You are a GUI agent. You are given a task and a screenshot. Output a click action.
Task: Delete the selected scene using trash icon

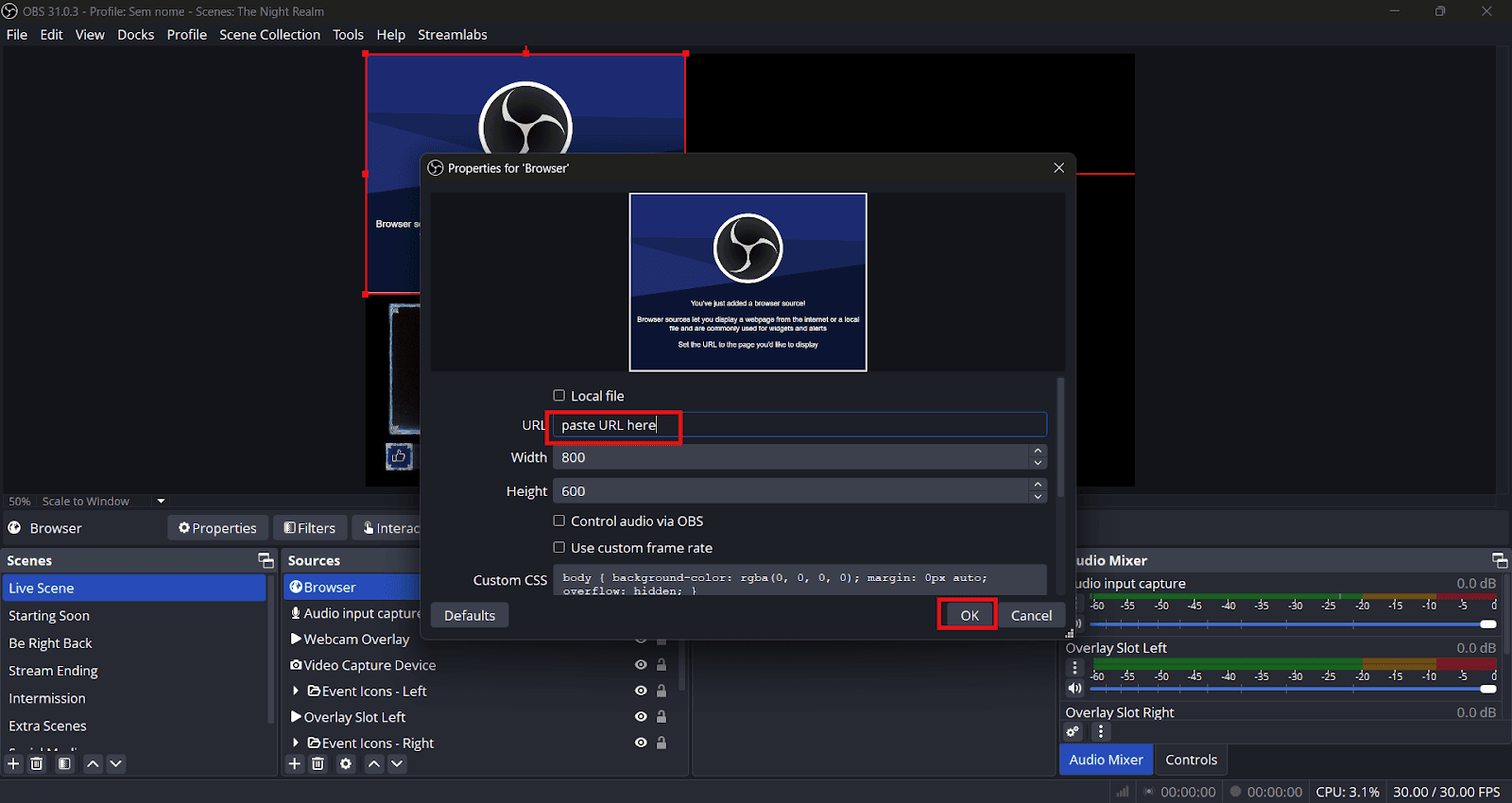coord(37,763)
